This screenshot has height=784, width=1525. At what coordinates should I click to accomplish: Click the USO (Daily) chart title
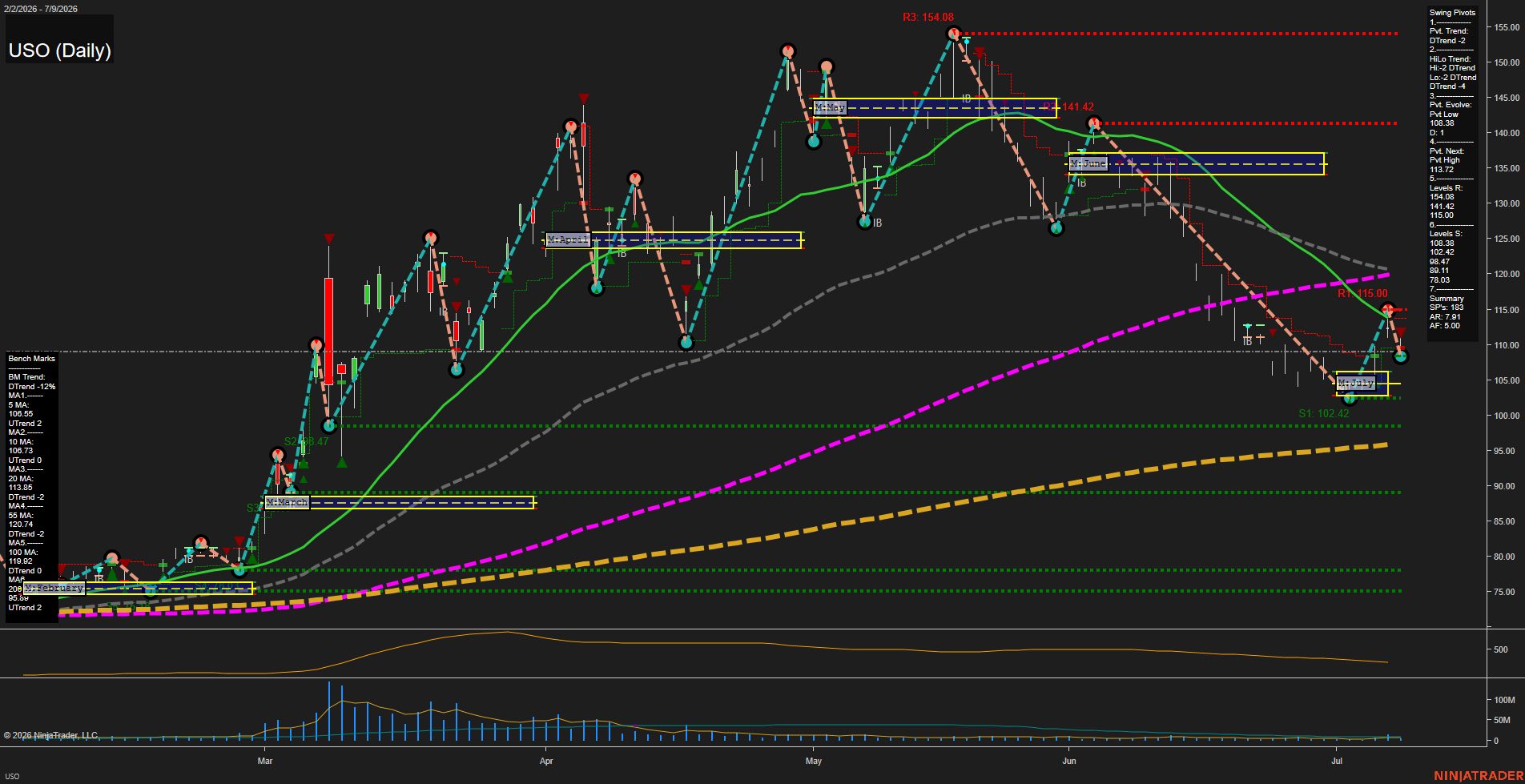tap(59, 50)
